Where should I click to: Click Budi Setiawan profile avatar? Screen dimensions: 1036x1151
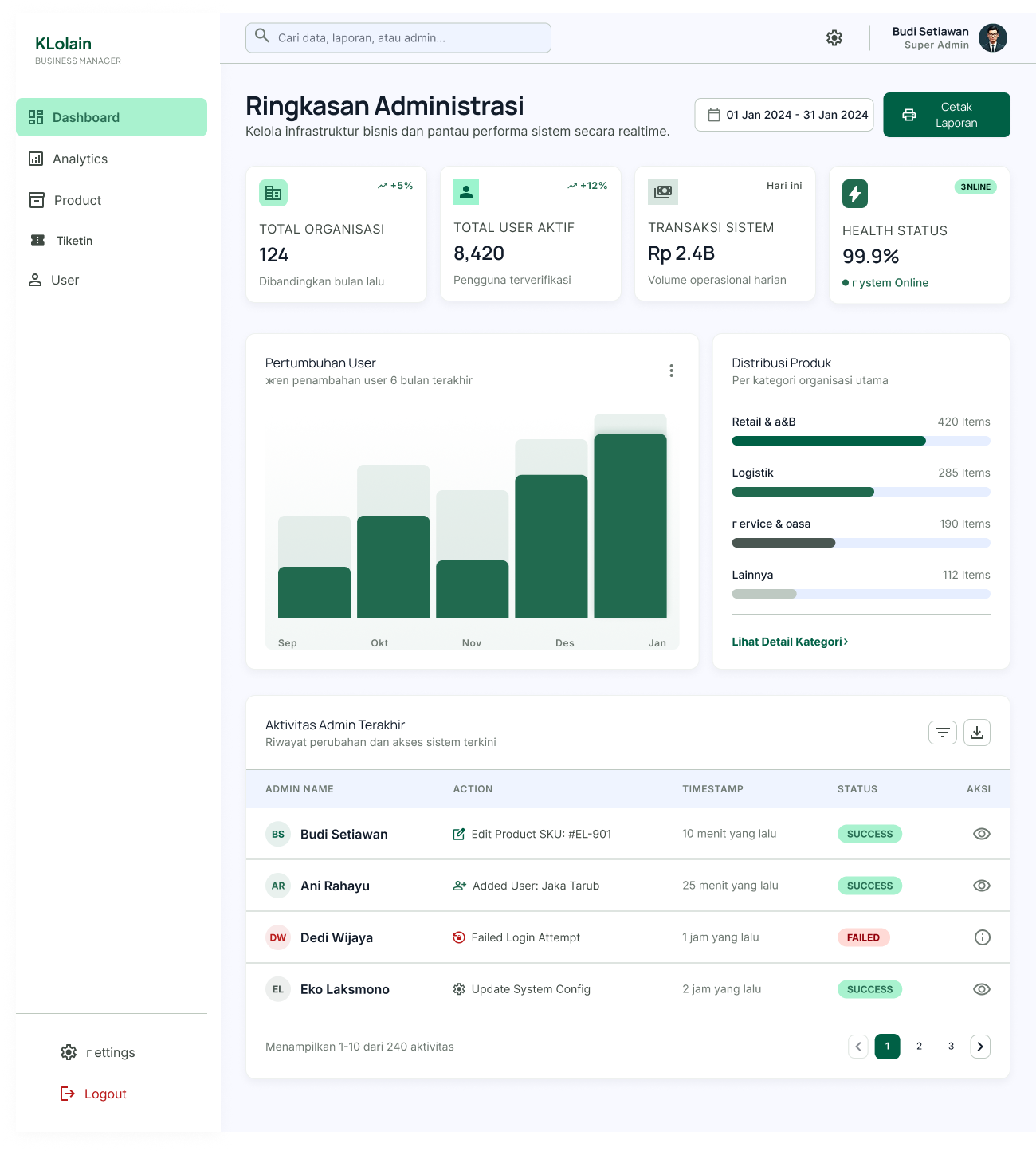click(993, 37)
